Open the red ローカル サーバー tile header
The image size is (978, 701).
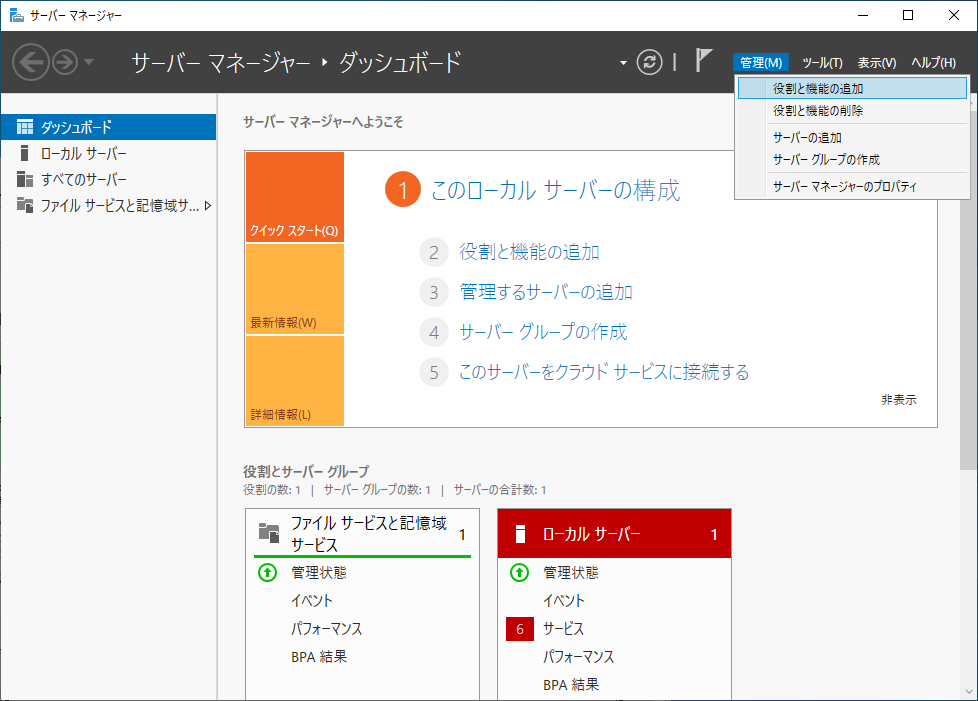coord(614,533)
